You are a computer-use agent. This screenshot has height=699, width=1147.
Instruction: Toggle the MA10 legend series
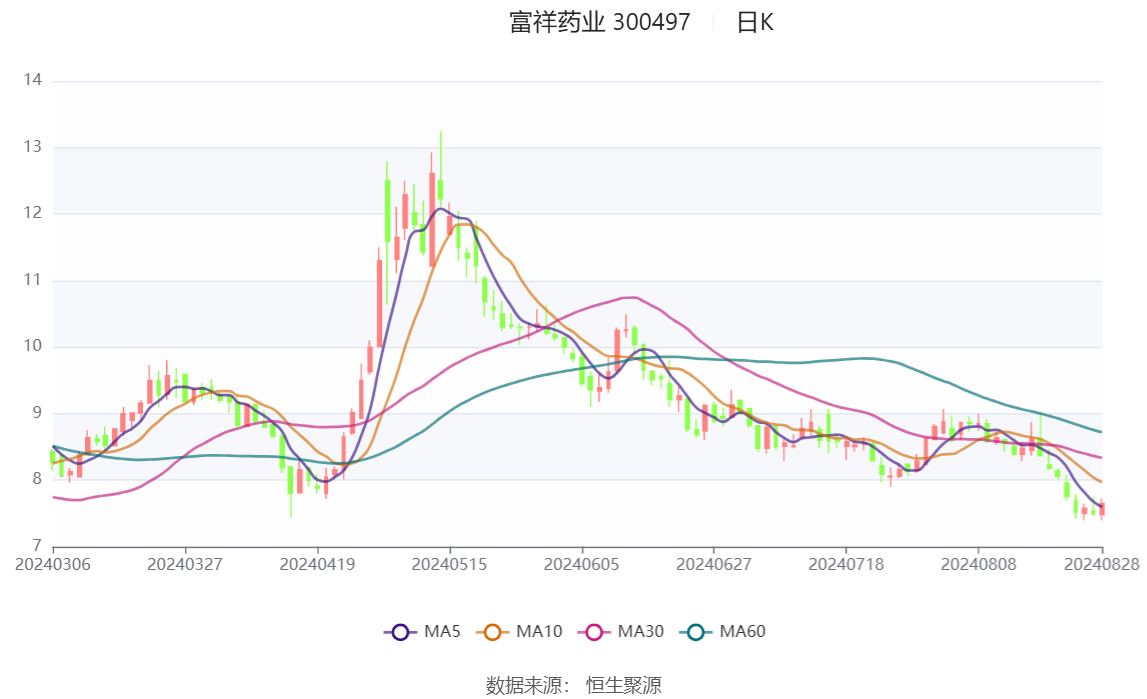(519, 632)
